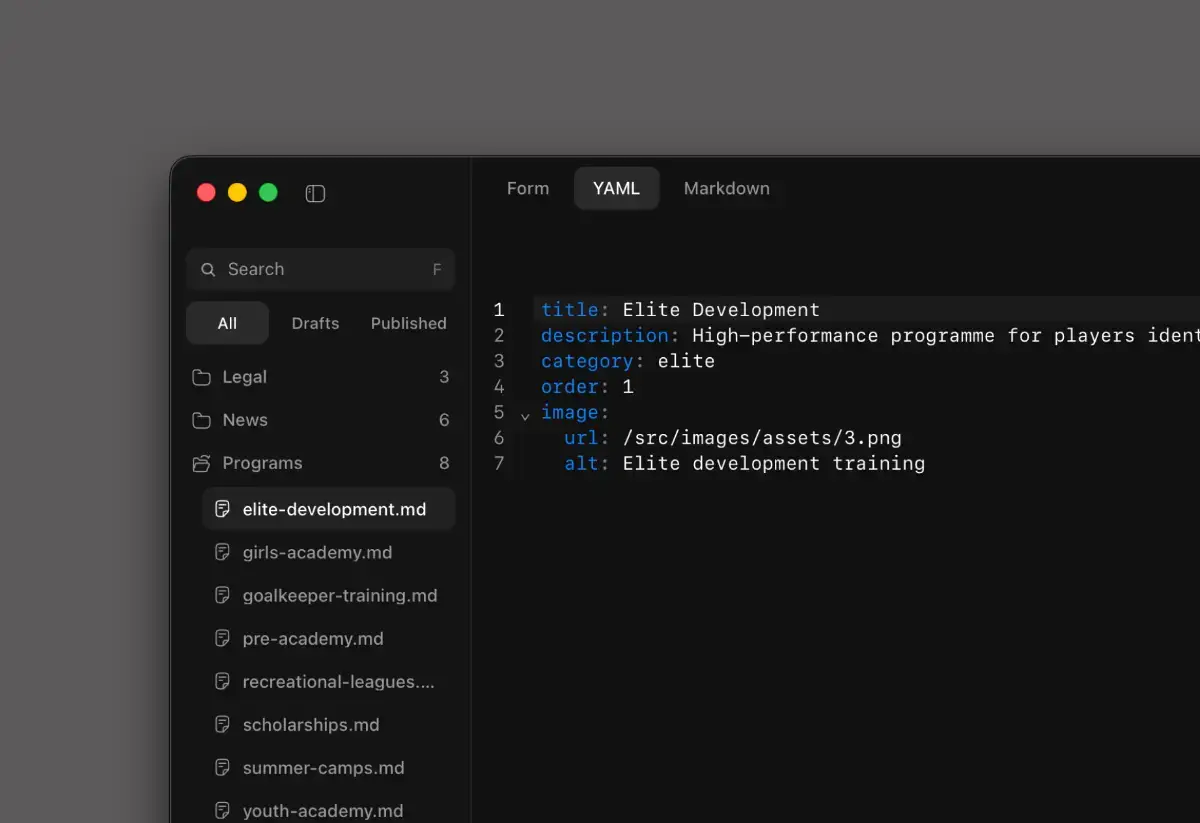Viewport: 1200px width, 823px height.
Task: Click the 'url' key on line 6
Action: (x=581, y=438)
